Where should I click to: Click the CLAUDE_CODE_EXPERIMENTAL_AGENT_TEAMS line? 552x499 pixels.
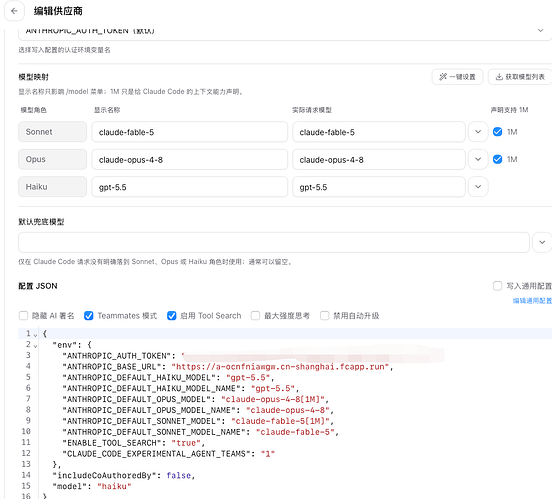168,454
